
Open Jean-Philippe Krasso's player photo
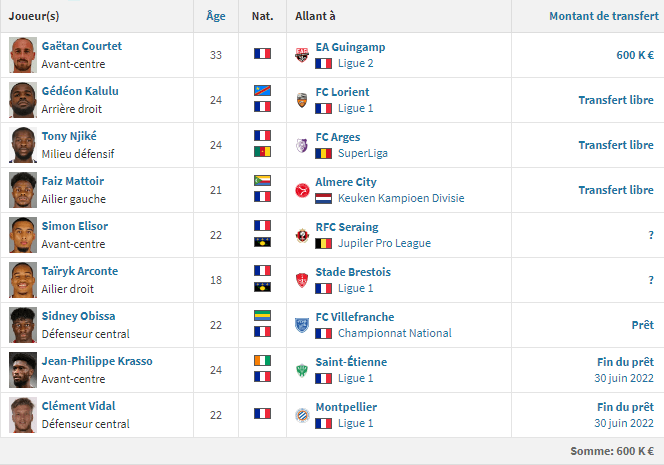click(x=22, y=370)
